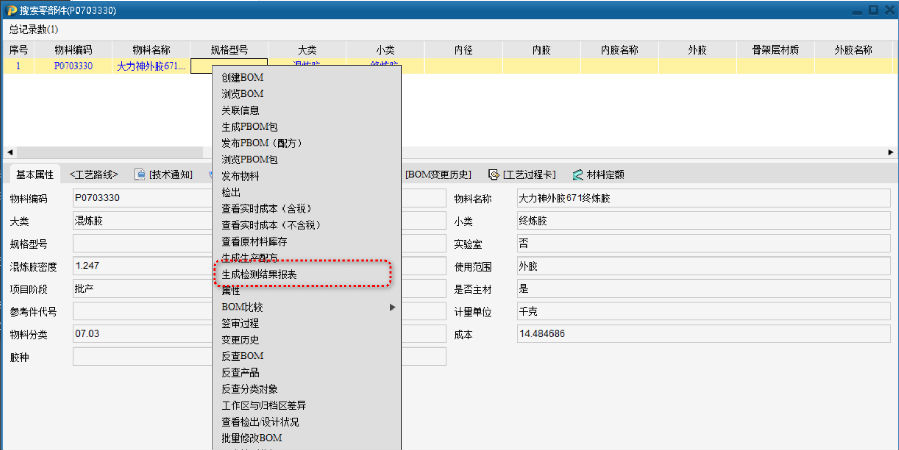899x450 pixels.
Task: Select 生成生产配方 menu entry
Action: pos(249,257)
